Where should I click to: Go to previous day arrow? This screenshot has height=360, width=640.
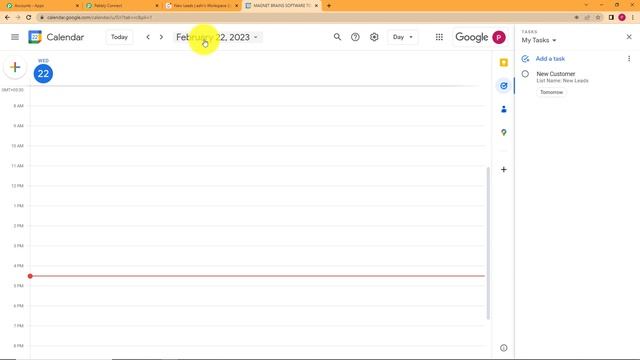pos(148,37)
